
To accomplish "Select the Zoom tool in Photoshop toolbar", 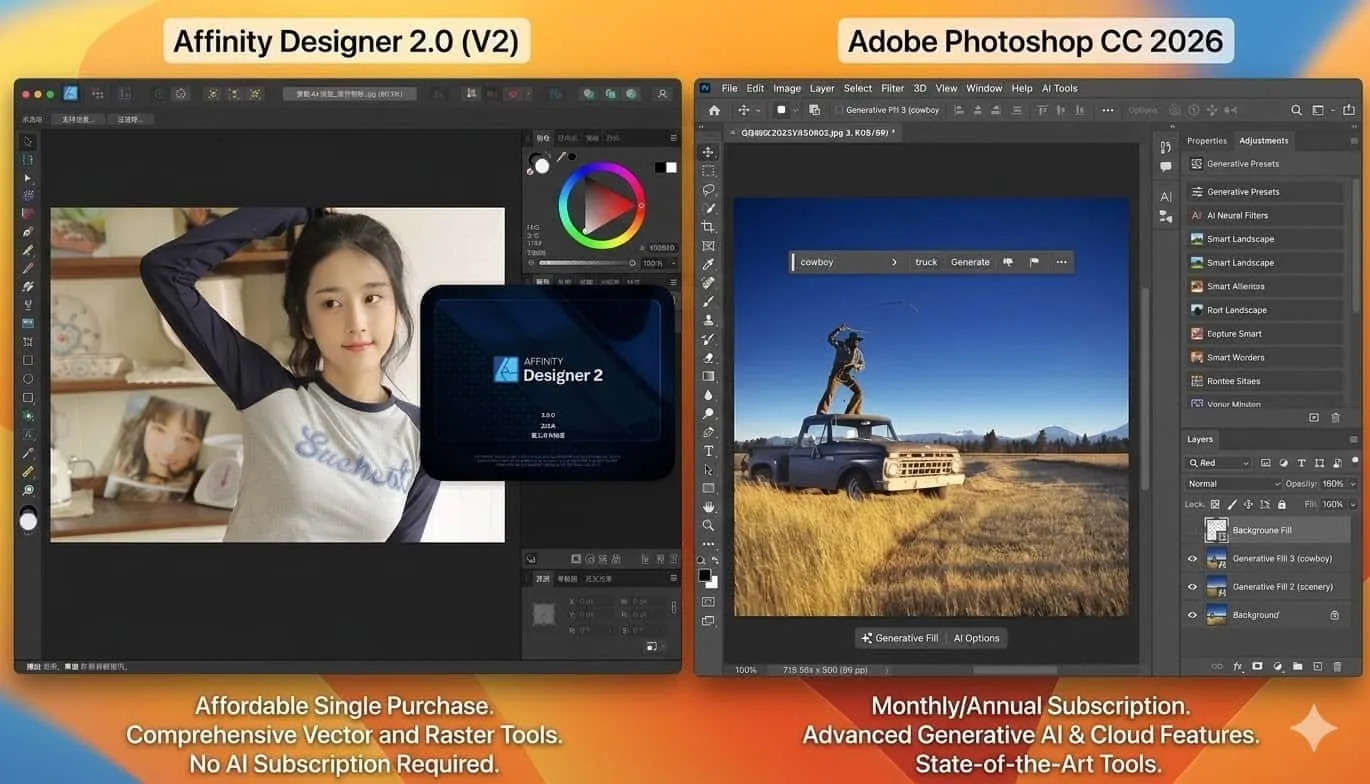I will [x=709, y=524].
